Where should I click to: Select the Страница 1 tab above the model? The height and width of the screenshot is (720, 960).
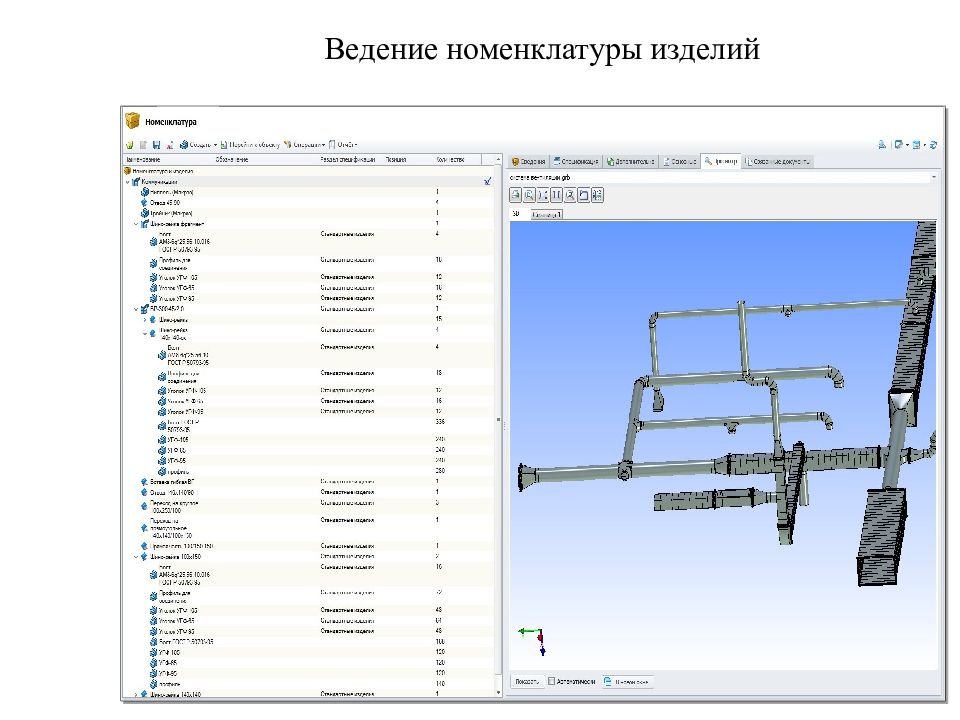point(546,214)
